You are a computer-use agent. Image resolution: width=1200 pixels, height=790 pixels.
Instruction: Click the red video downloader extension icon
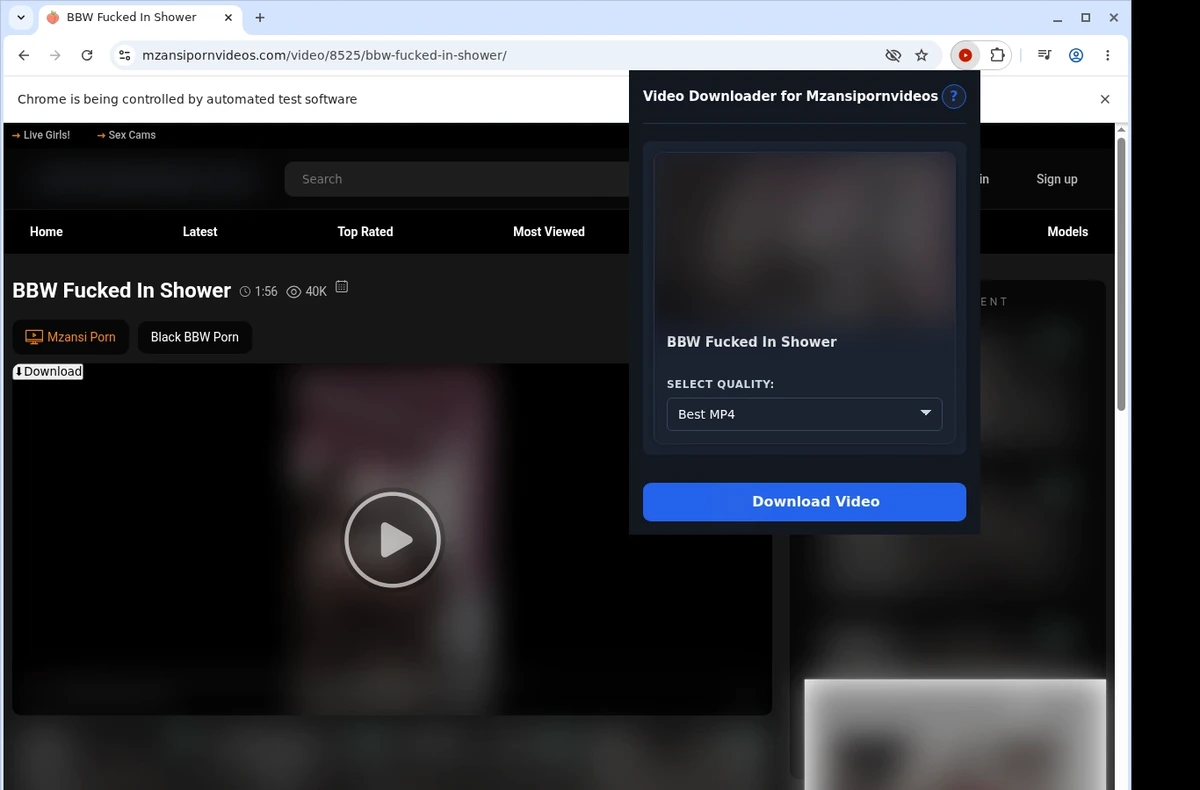coord(965,55)
